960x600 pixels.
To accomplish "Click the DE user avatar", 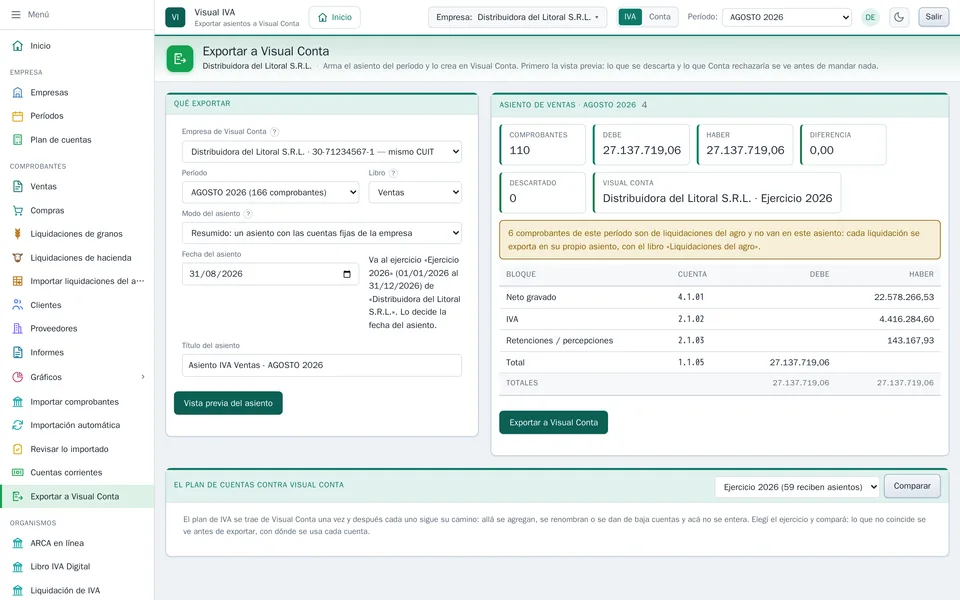I will (x=870, y=17).
